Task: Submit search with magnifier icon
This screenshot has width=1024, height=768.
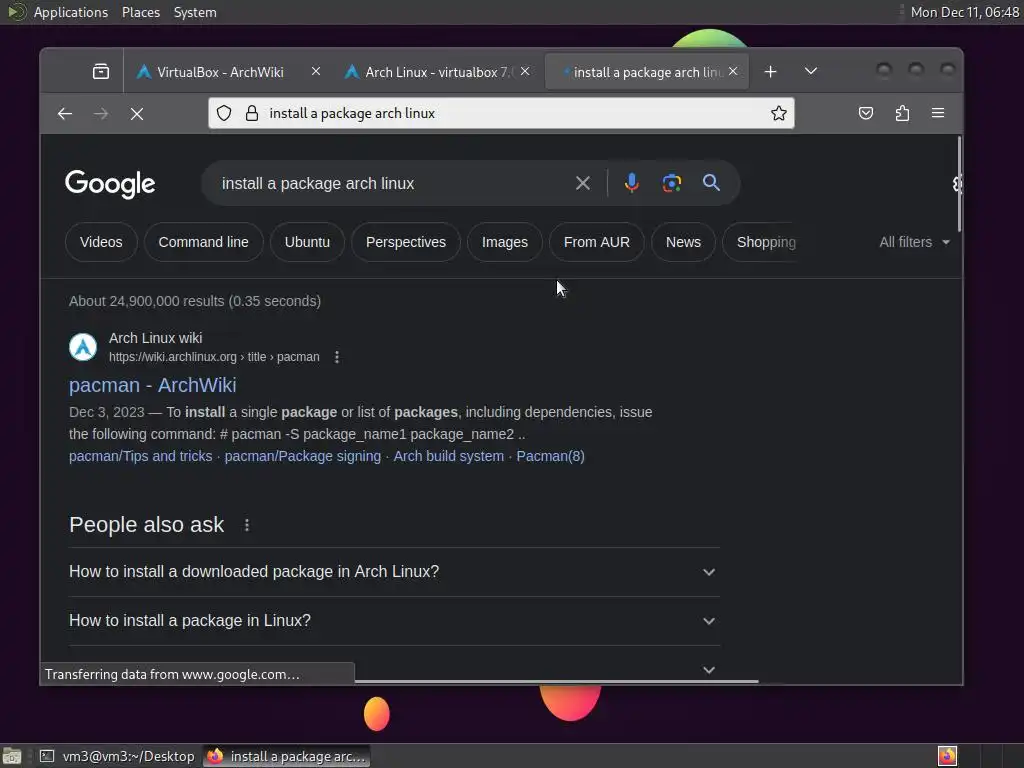Action: [x=711, y=183]
